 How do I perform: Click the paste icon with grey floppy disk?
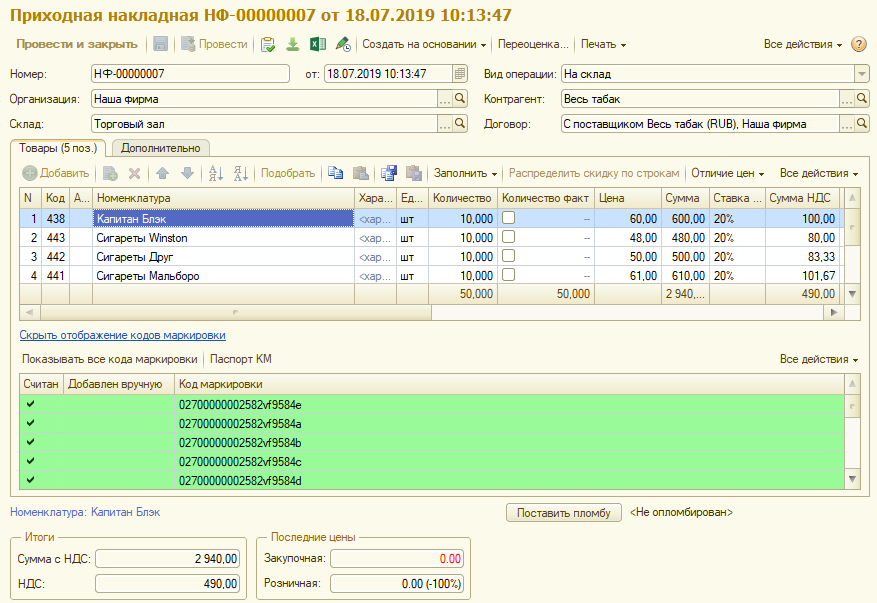click(x=414, y=173)
